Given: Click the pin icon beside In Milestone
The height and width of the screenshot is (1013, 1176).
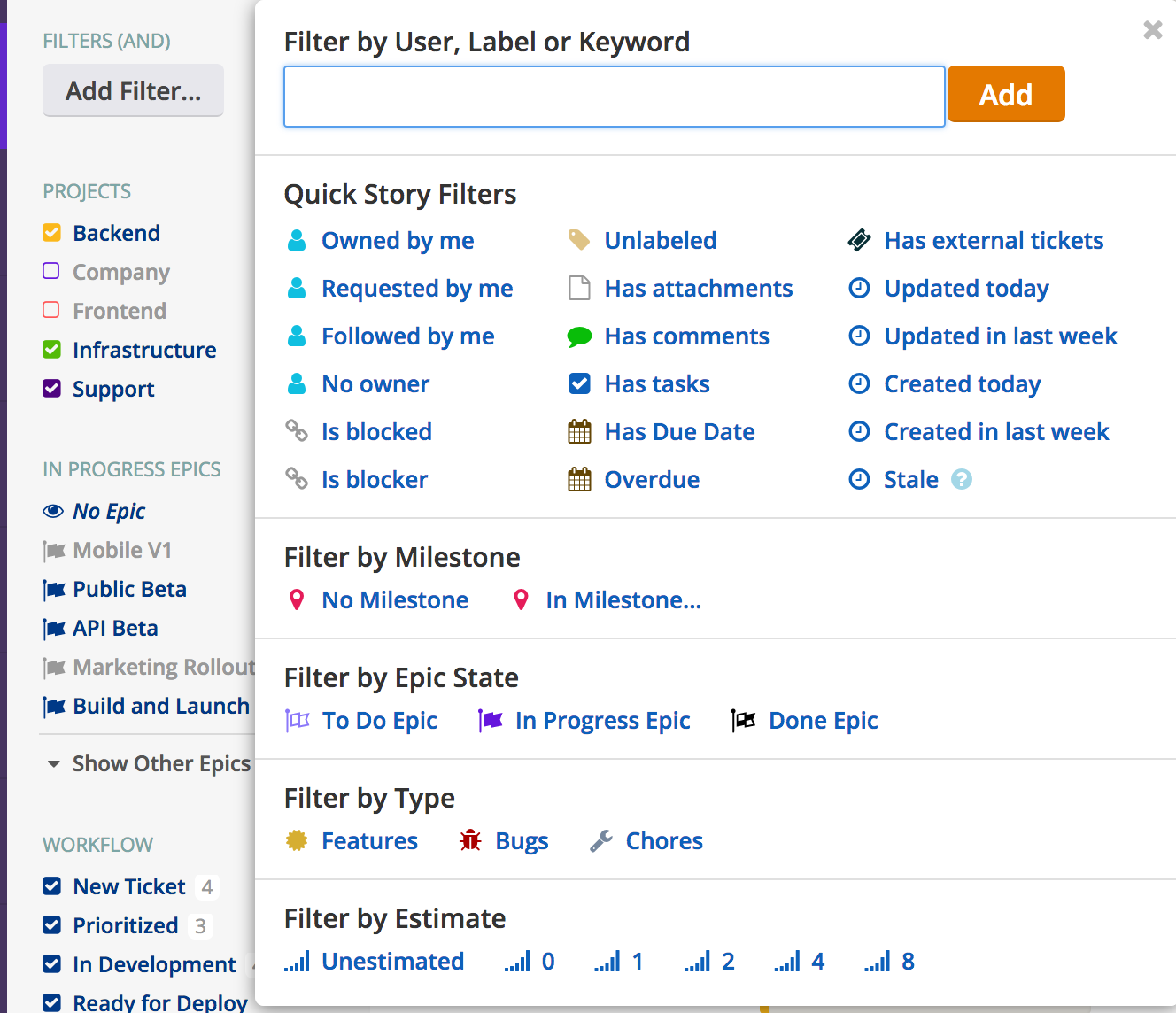Looking at the screenshot, I should (x=522, y=599).
